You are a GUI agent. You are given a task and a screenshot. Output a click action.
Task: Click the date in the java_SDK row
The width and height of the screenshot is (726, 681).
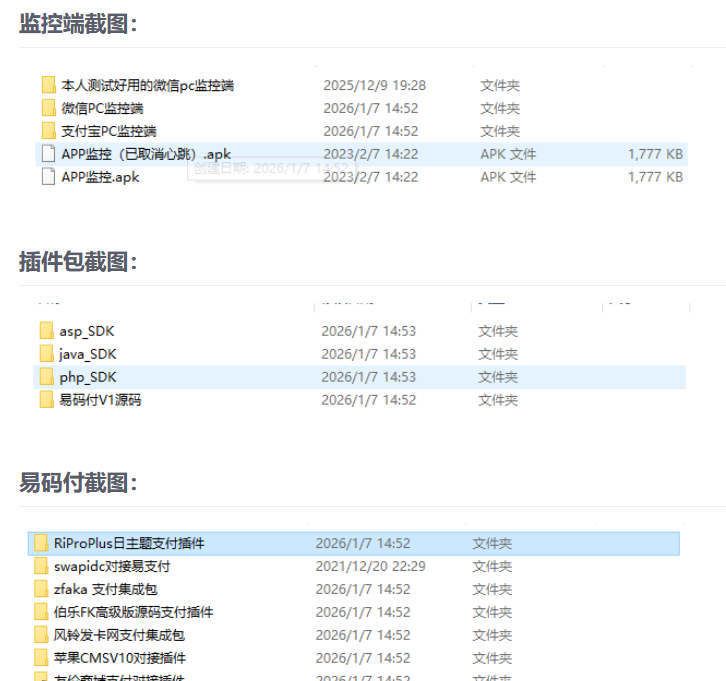(x=369, y=354)
